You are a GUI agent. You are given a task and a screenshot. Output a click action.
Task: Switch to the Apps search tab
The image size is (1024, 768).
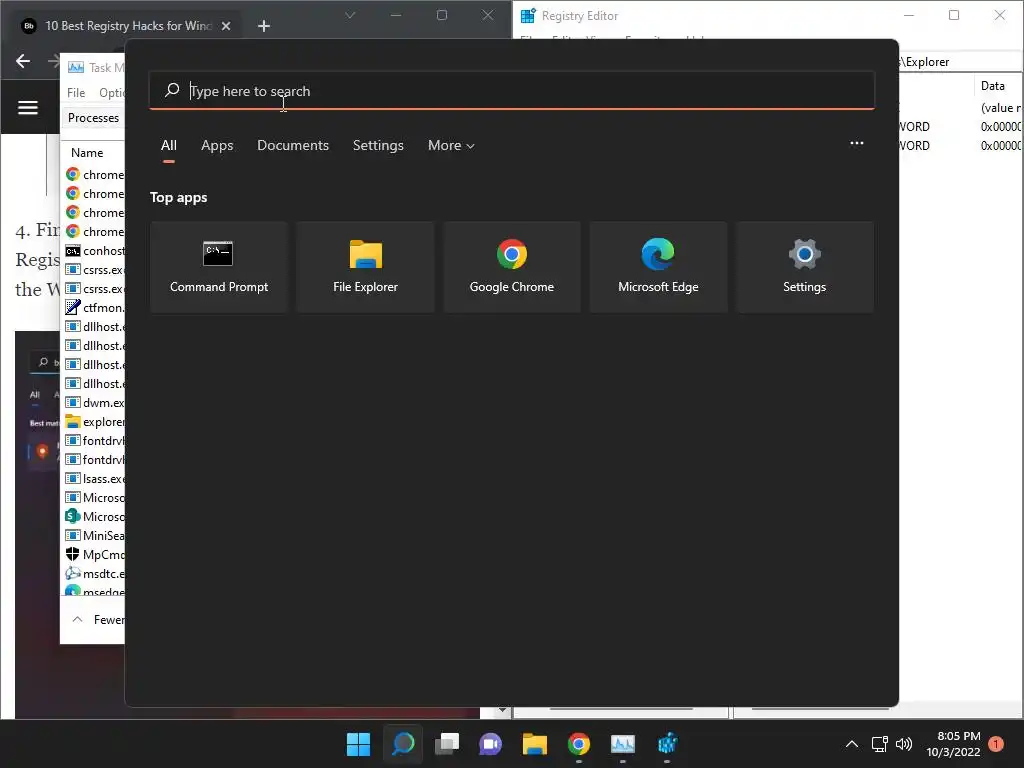217,145
